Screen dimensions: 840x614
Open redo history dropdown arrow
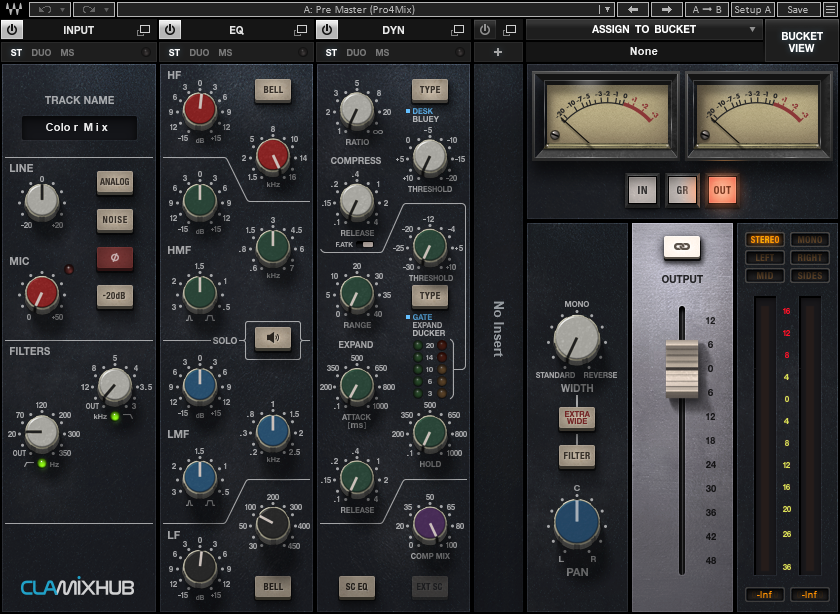pyautogui.click(x=107, y=9)
